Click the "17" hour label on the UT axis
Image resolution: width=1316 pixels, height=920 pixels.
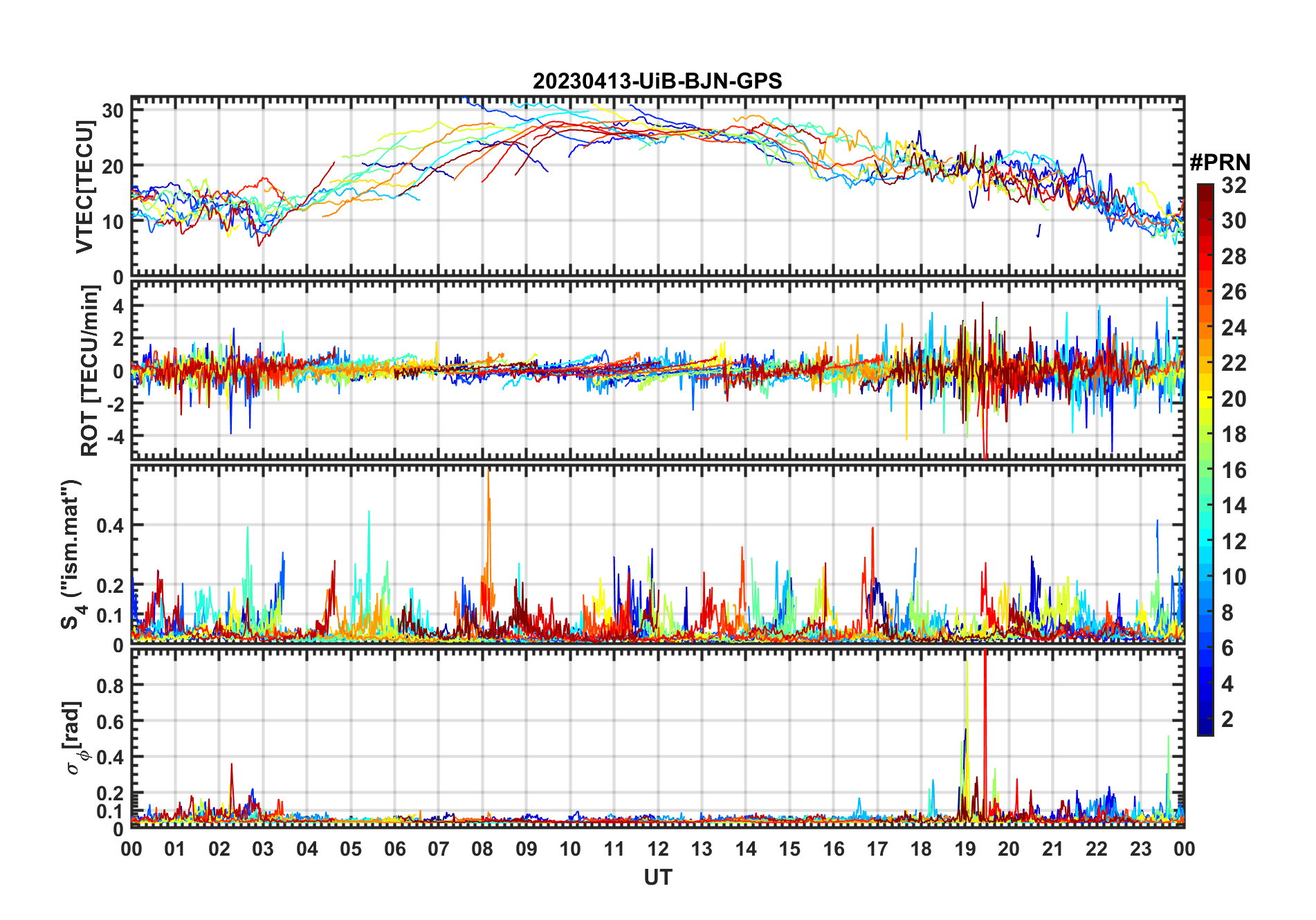tap(877, 849)
